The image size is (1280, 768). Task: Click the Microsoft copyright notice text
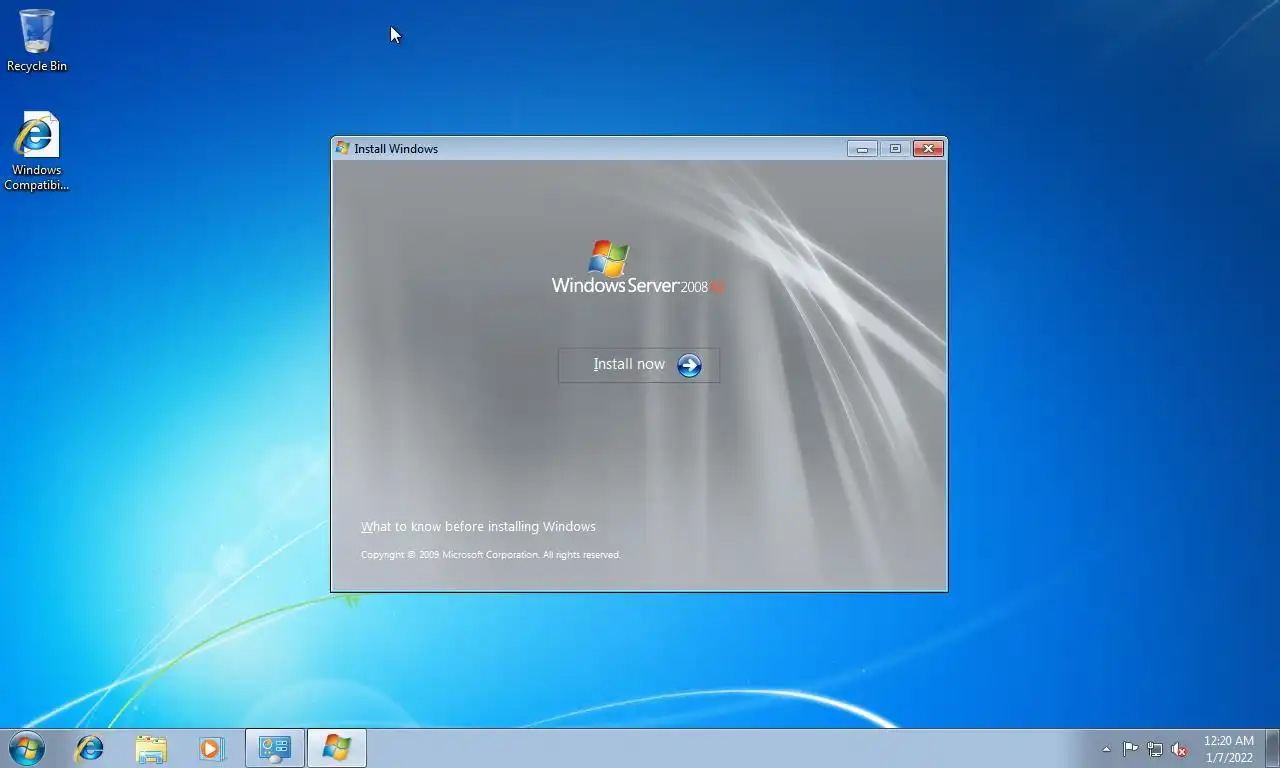point(491,555)
